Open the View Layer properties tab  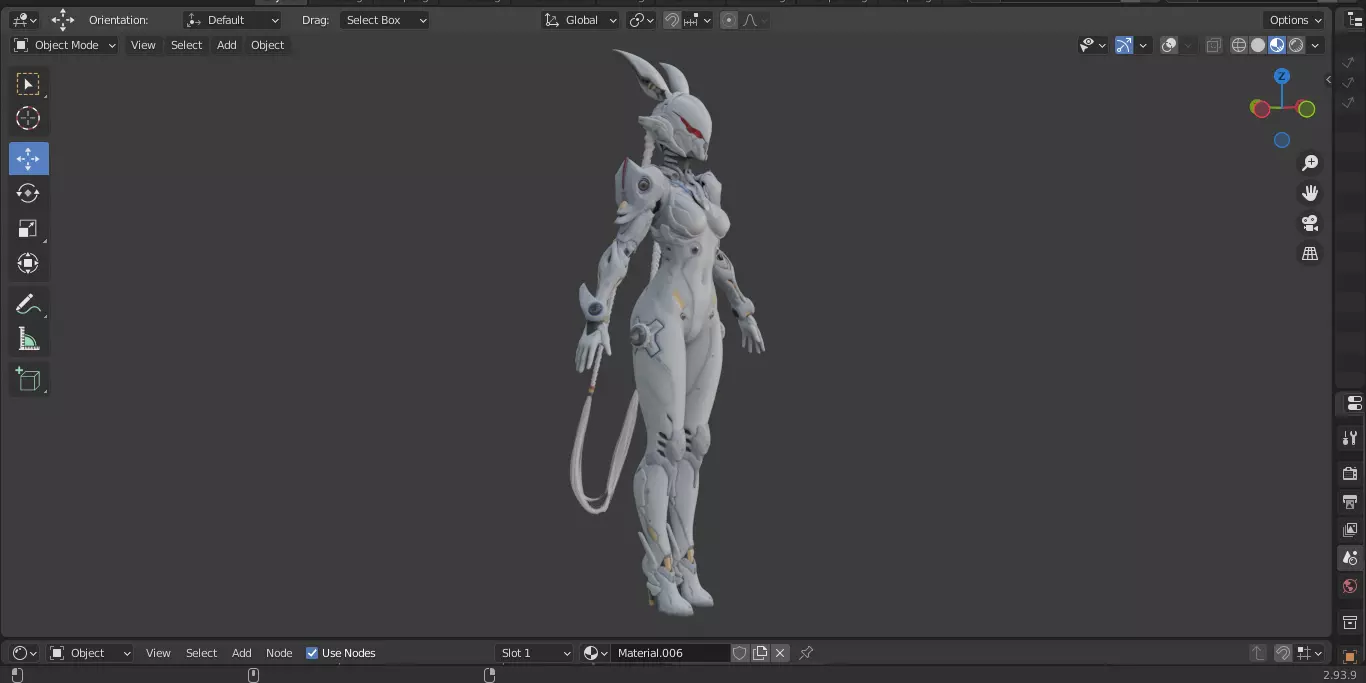[x=1350, y=530]
